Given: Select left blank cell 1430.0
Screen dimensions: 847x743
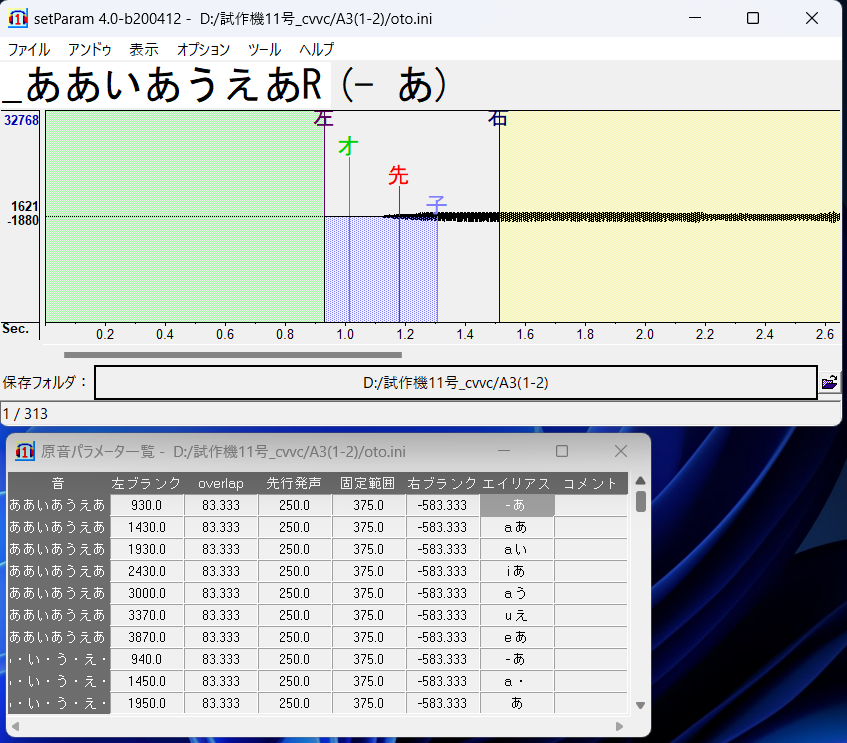Looking at the screenshot, I should pos(146,527).
